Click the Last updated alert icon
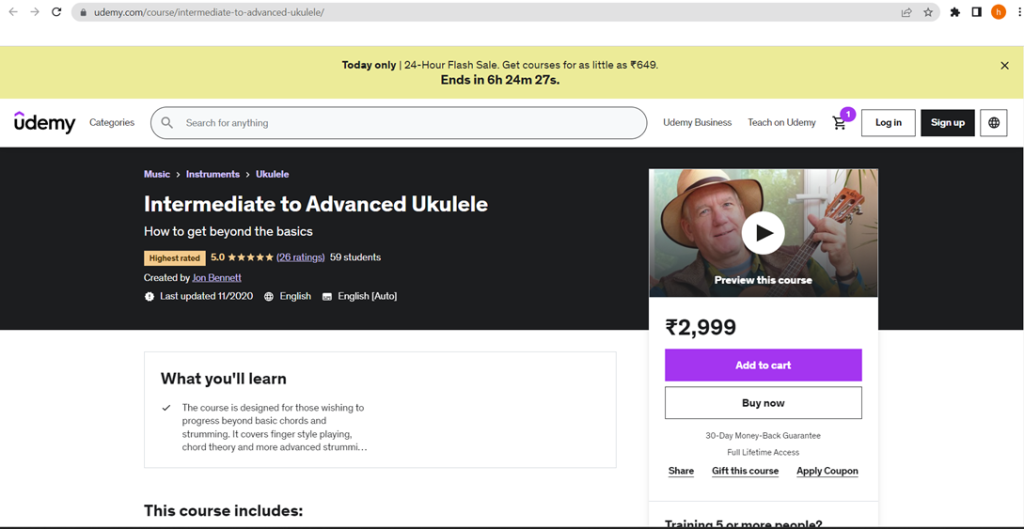1024x529 pixels. pyautogui.click(x=149, y=297)
